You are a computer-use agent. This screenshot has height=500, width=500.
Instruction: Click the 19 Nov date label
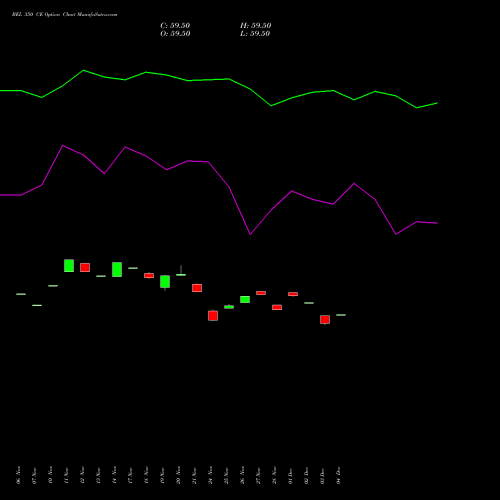(162, 475)
